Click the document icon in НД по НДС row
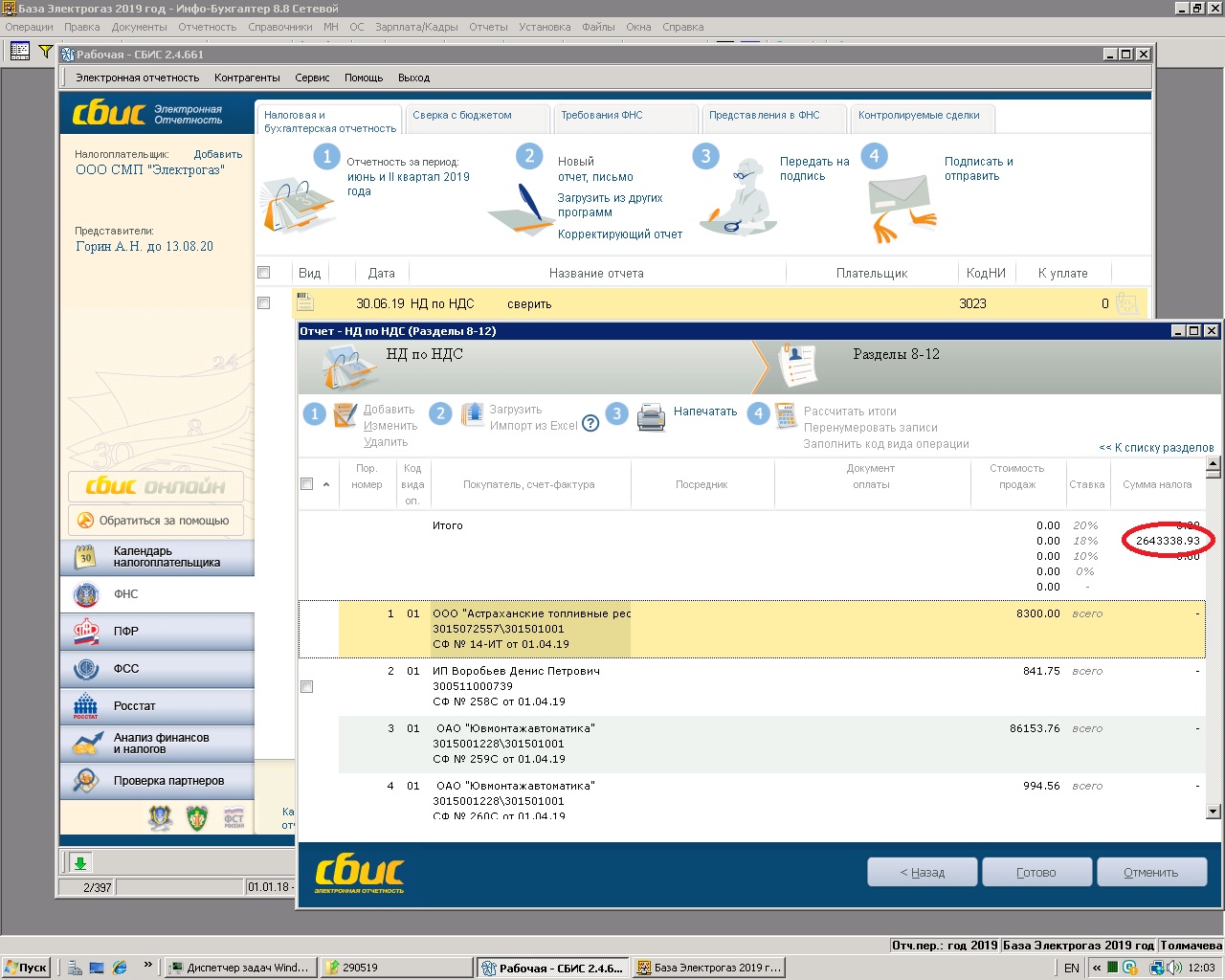This screenshot has width=1225, height=980. [305, 302]
